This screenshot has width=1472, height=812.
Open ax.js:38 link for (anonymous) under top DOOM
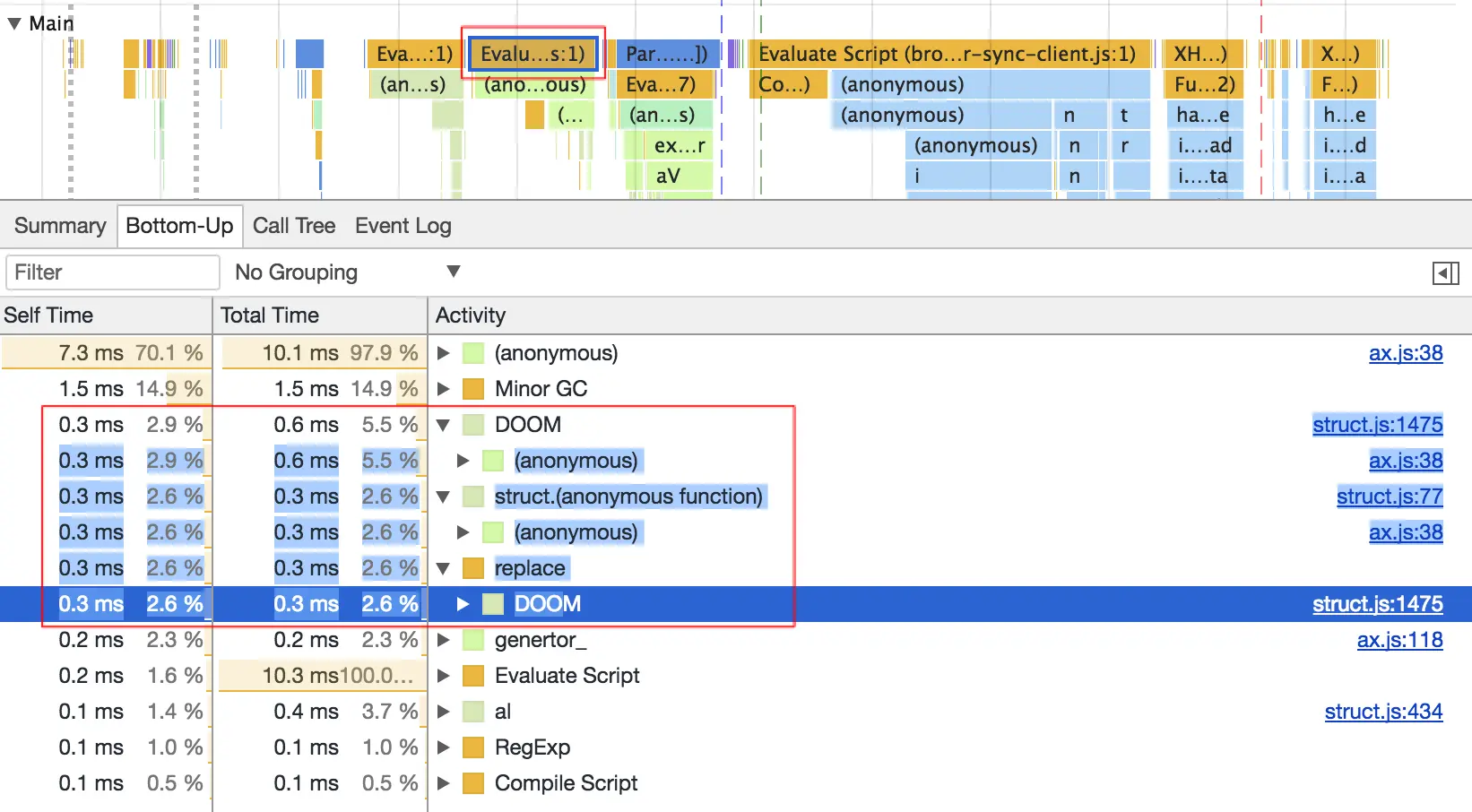click(1406, 461)
